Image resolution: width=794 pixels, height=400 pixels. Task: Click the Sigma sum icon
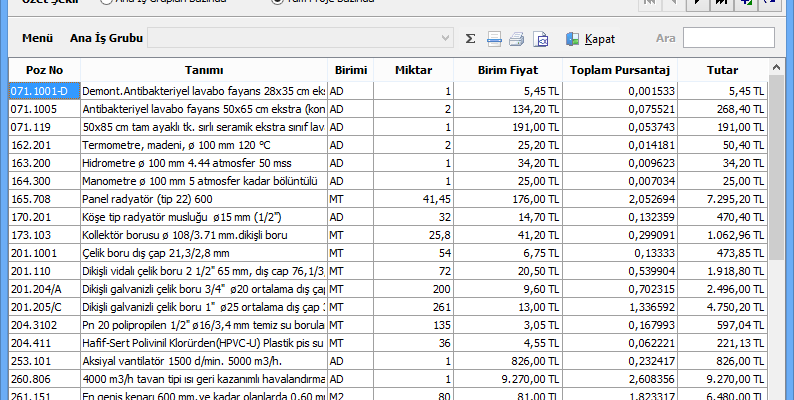470,39
